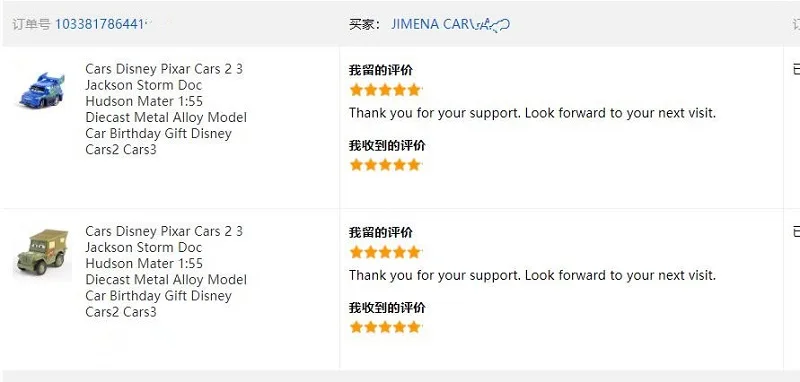The height and width of the screenshot is (382, 800).
Task: Click fifth star in first 我留的评价 rating
Action: pyautogui.click(x=414, y=90)
